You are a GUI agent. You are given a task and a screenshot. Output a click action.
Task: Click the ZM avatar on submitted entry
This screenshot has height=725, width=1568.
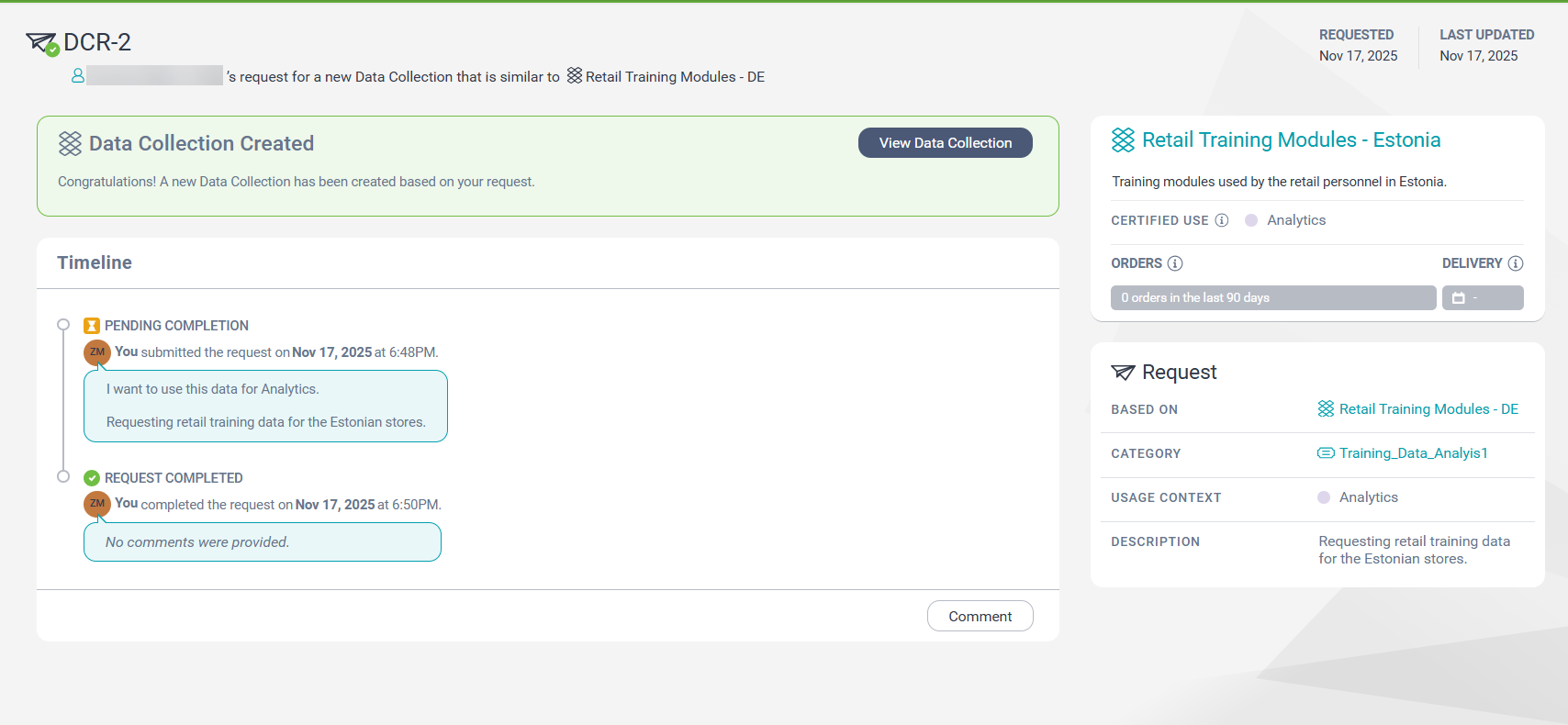coord(97,352)
